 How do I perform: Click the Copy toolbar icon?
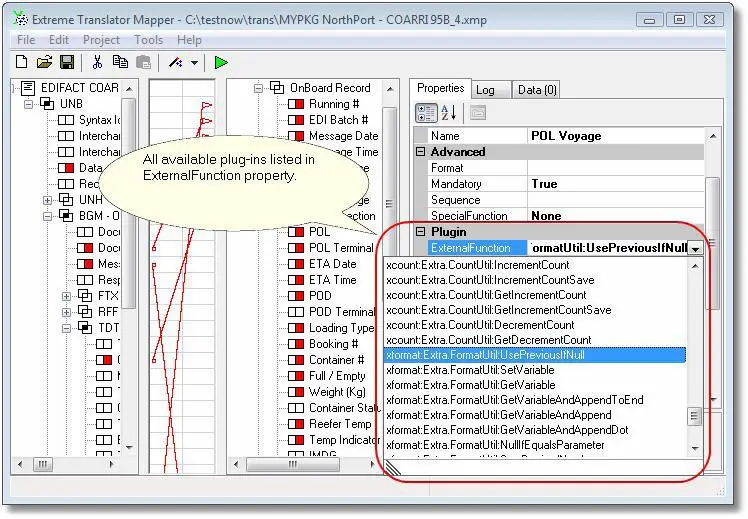pyautogui.click(x=120, y=62)
